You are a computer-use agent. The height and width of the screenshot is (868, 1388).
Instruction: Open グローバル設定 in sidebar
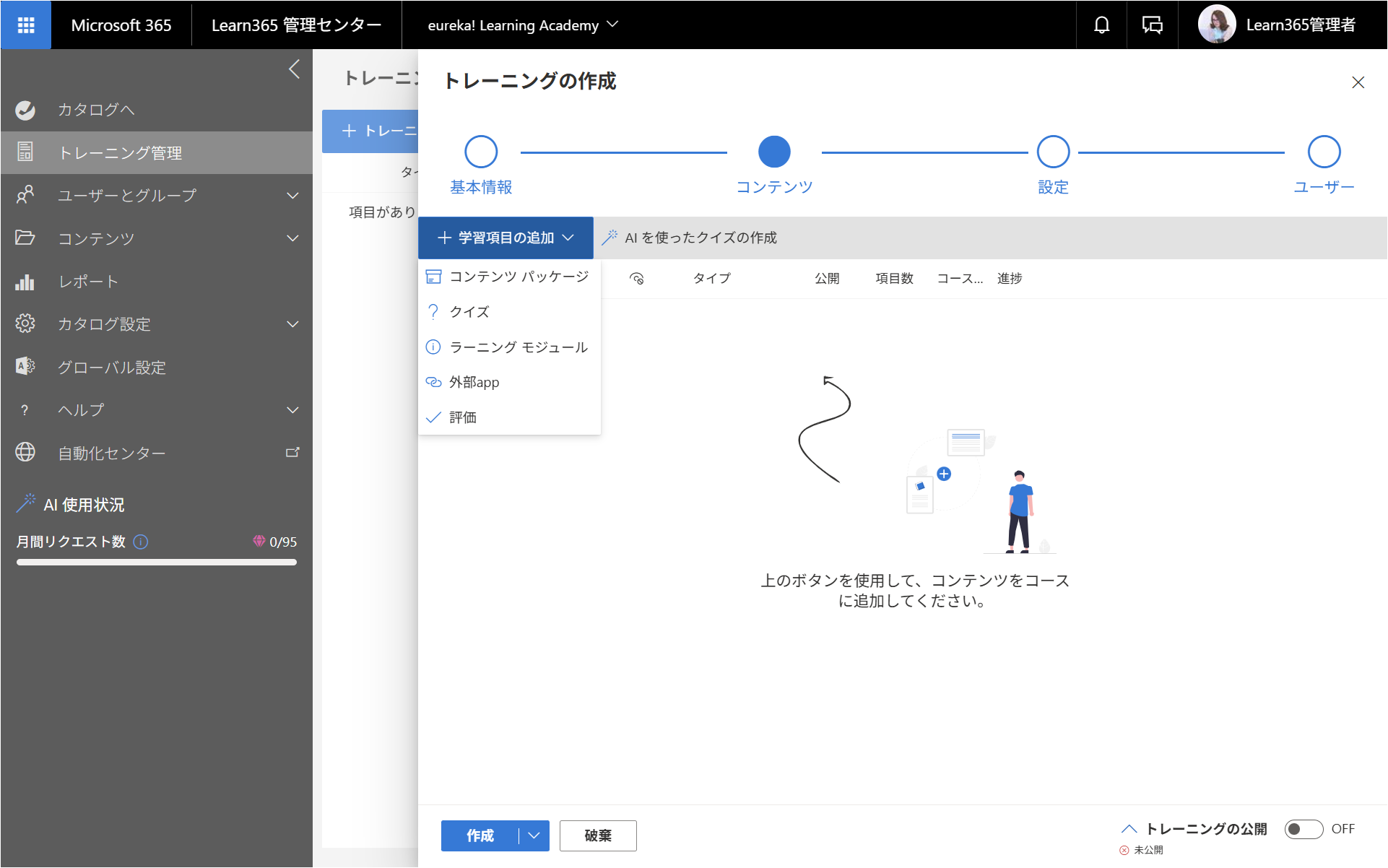157,367
